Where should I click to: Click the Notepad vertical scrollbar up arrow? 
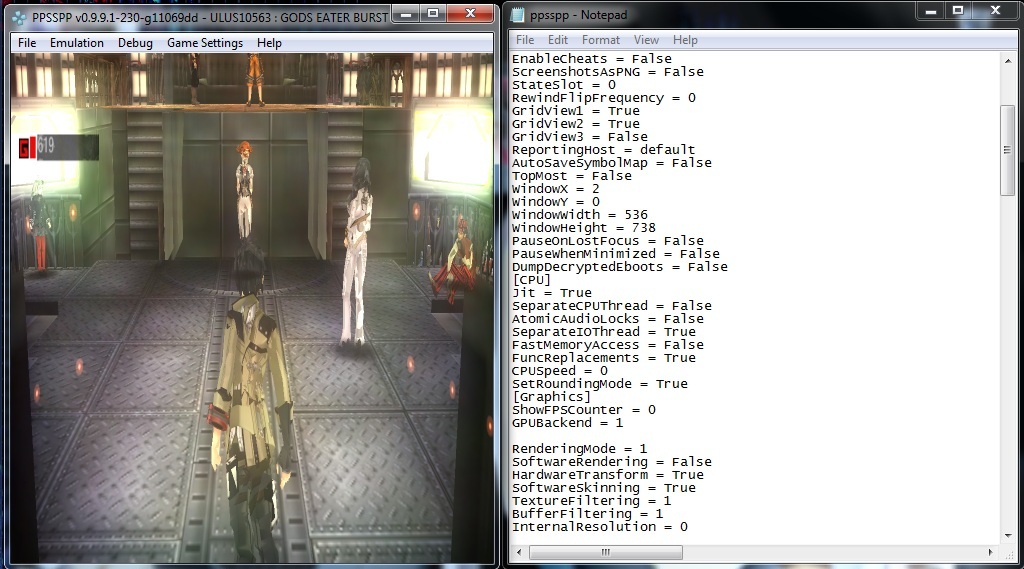(x=1008, y=60)
